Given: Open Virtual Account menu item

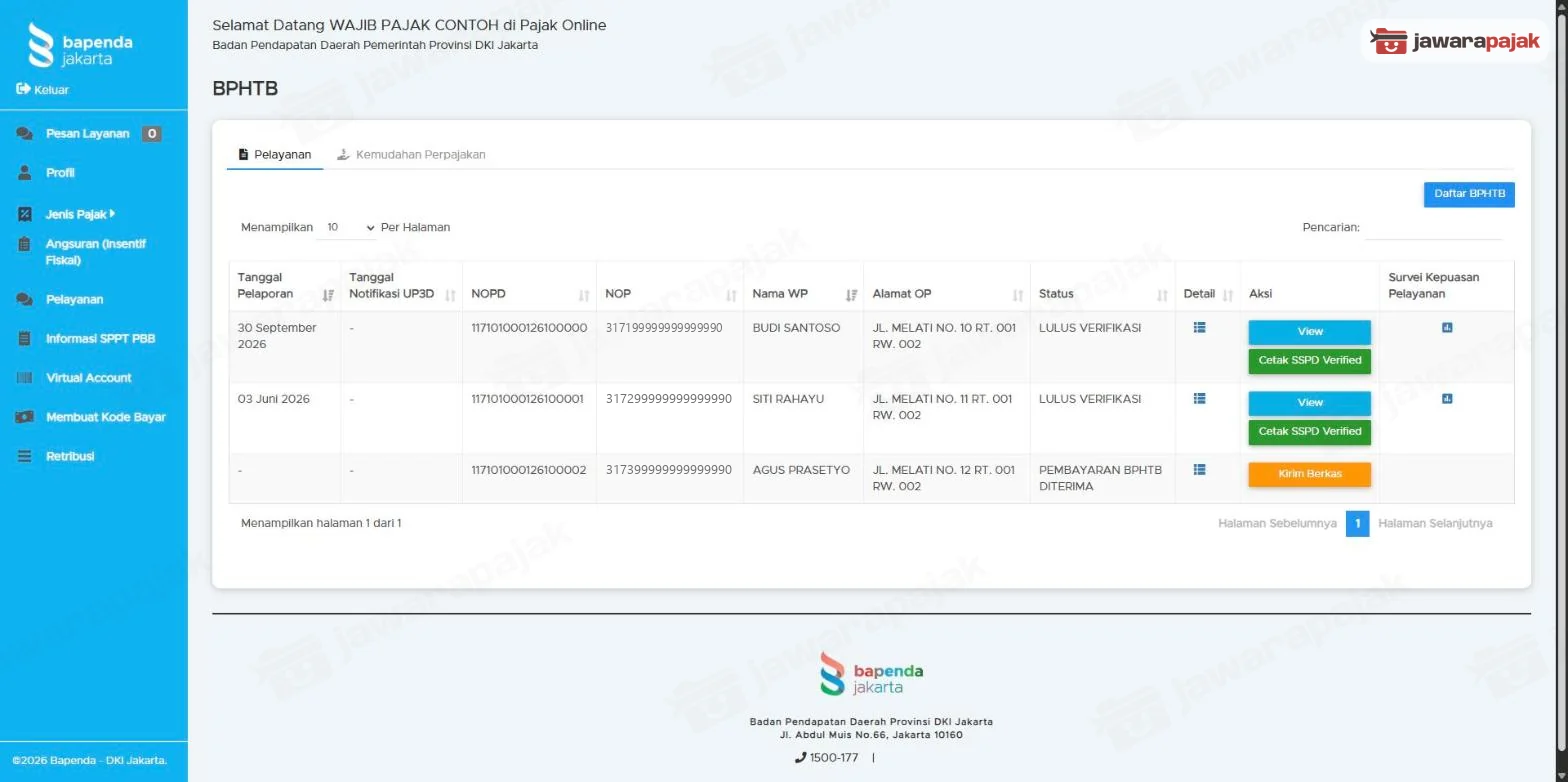Looking at the screenshot, I should [88, 378].
